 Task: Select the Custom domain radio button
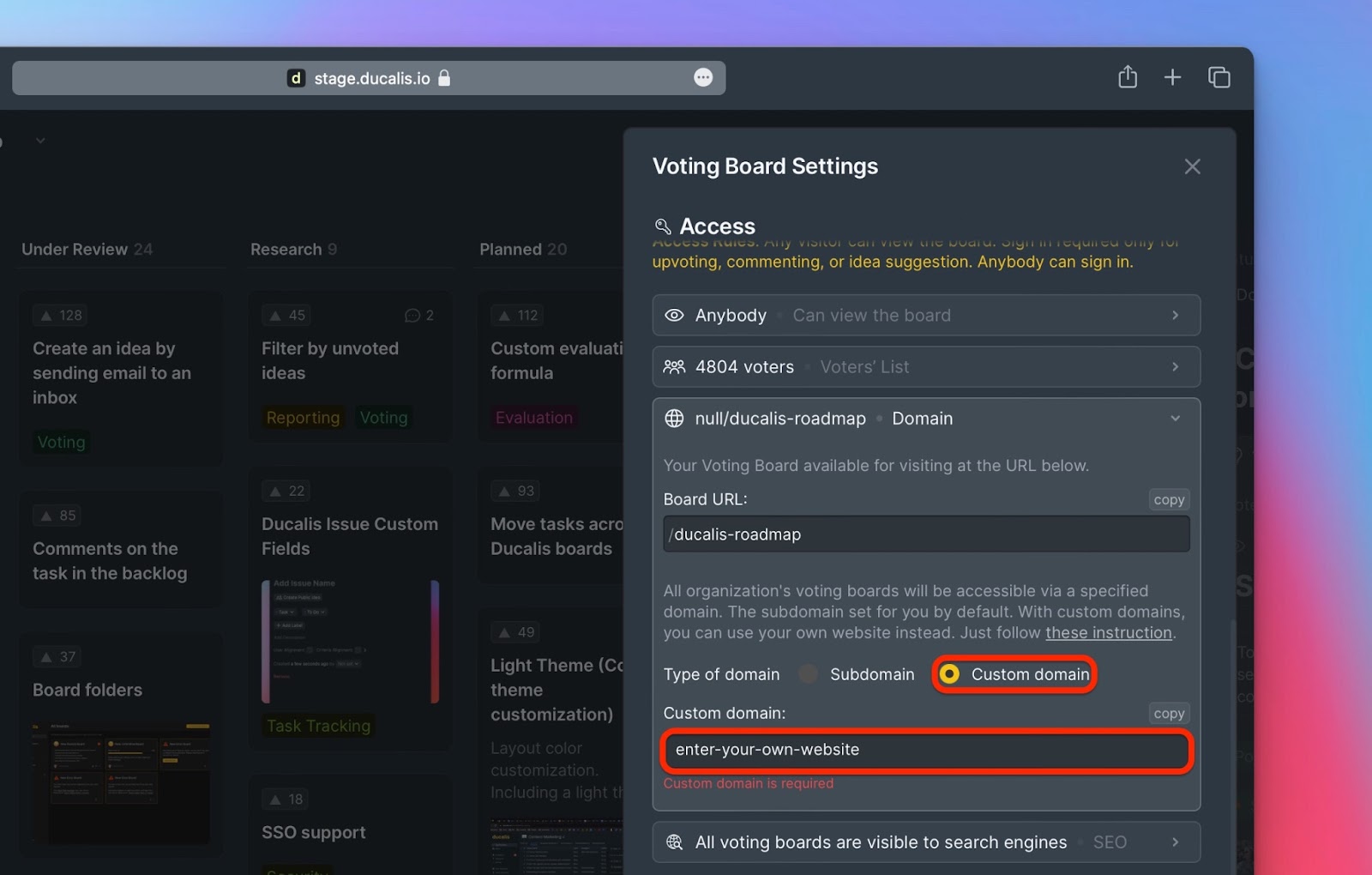(x=949, y=674)
